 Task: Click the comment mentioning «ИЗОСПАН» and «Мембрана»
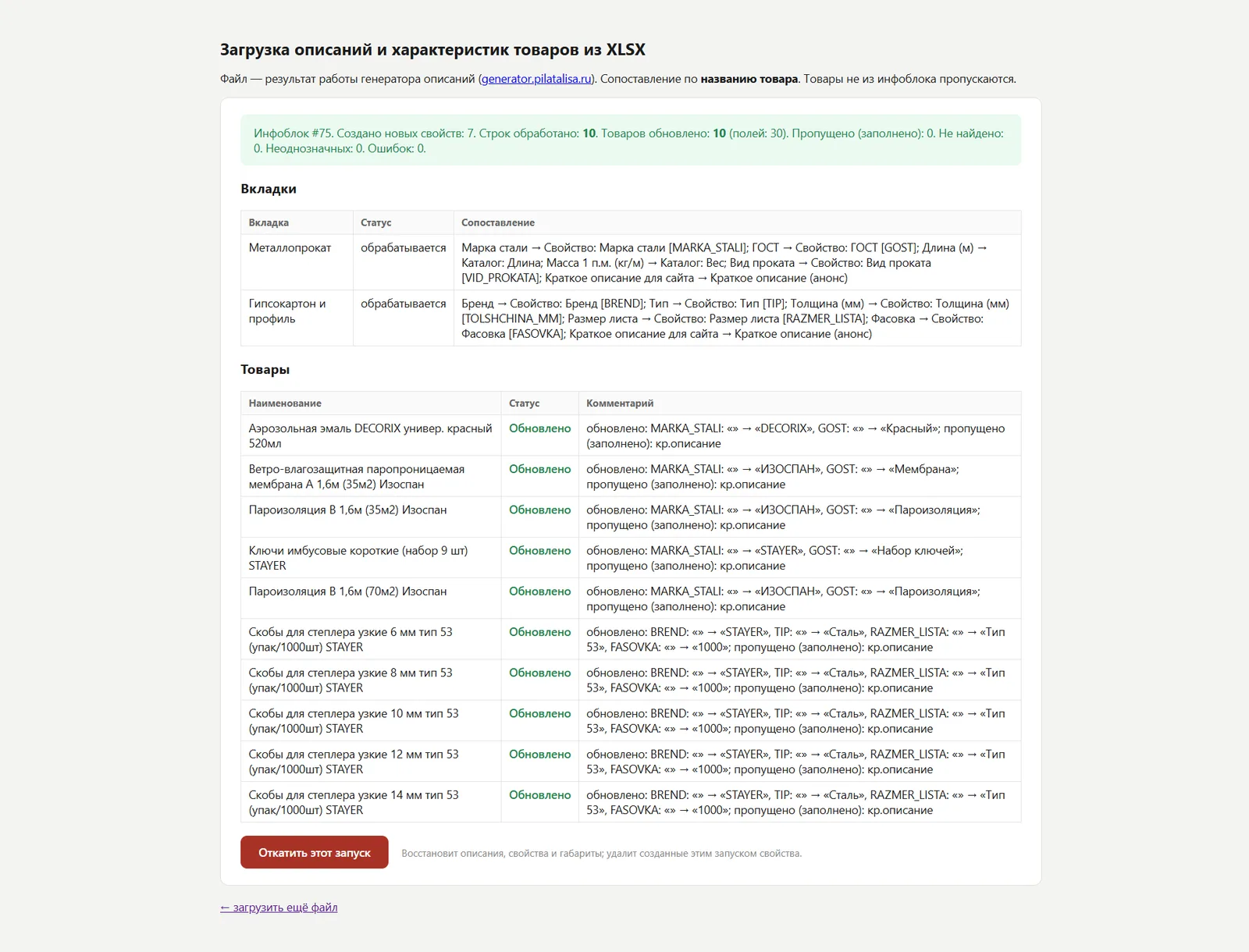[x=773, y=476]
